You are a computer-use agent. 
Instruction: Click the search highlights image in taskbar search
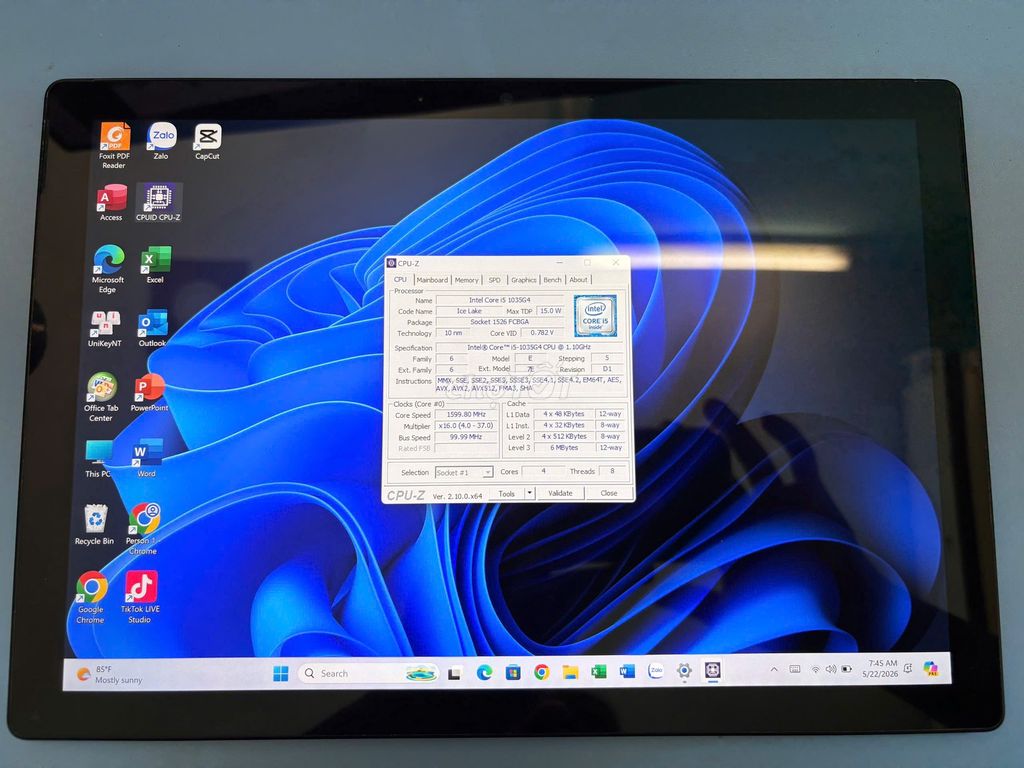421,673
